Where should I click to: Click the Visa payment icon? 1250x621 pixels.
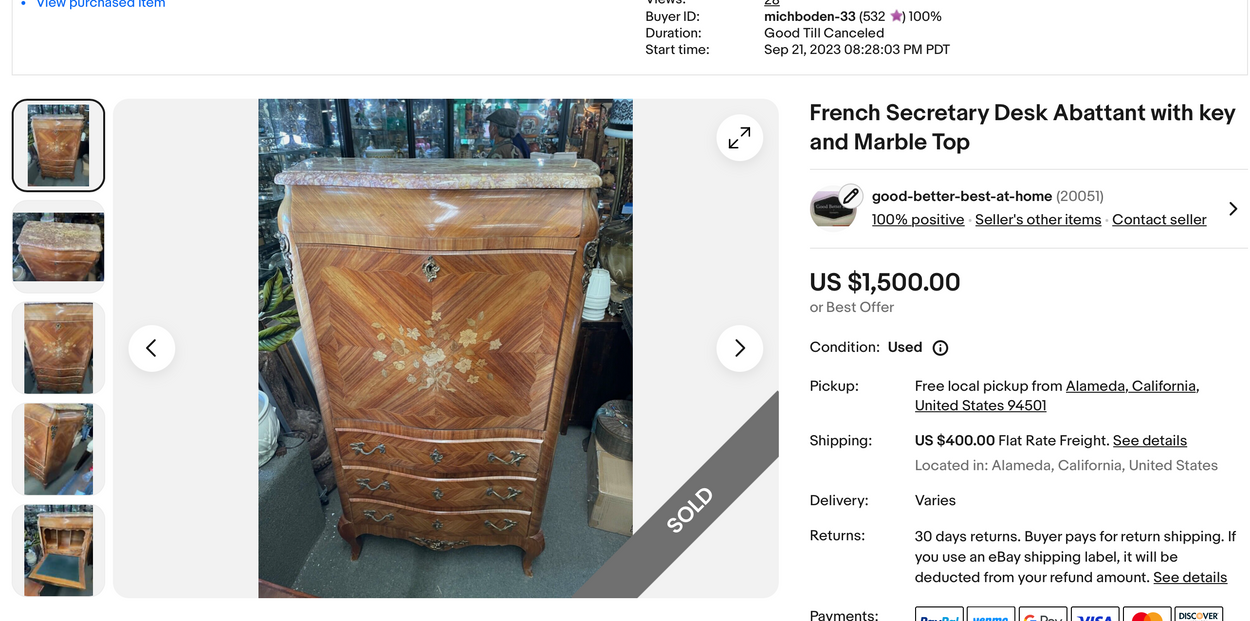click(1095, 615)
